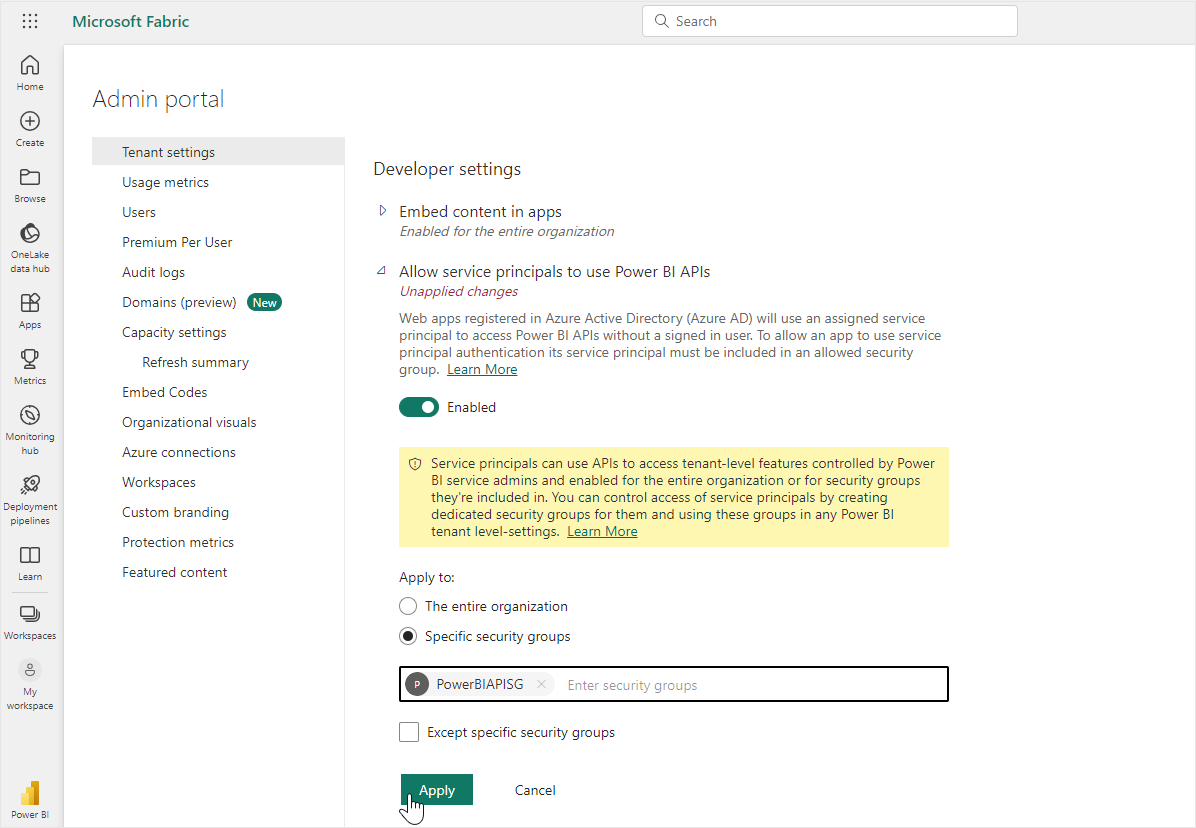
Task: Go to Home in left sidebar
Action: point(30,66)
